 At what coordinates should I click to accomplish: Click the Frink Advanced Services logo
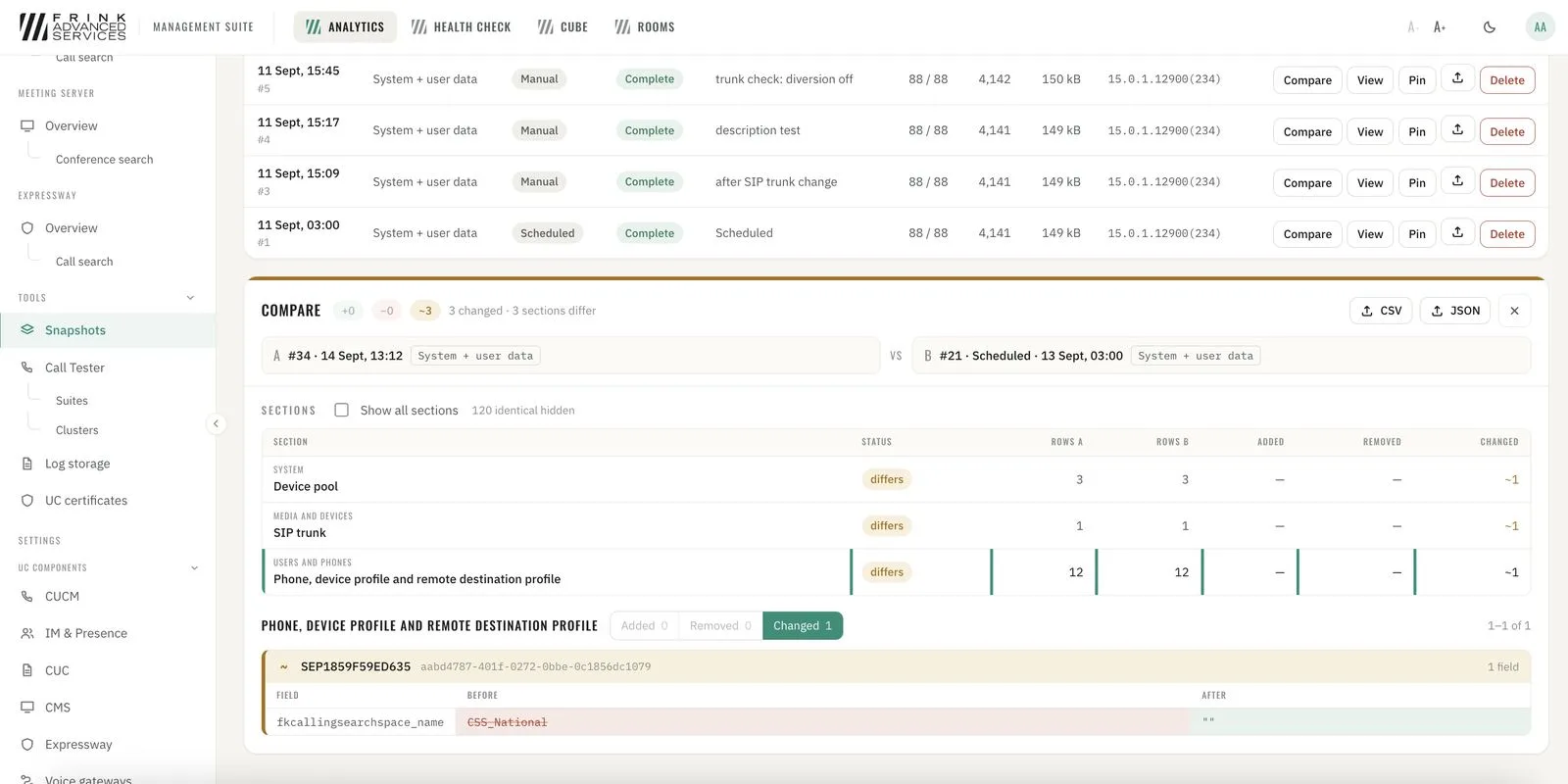[x=73, y=27]
